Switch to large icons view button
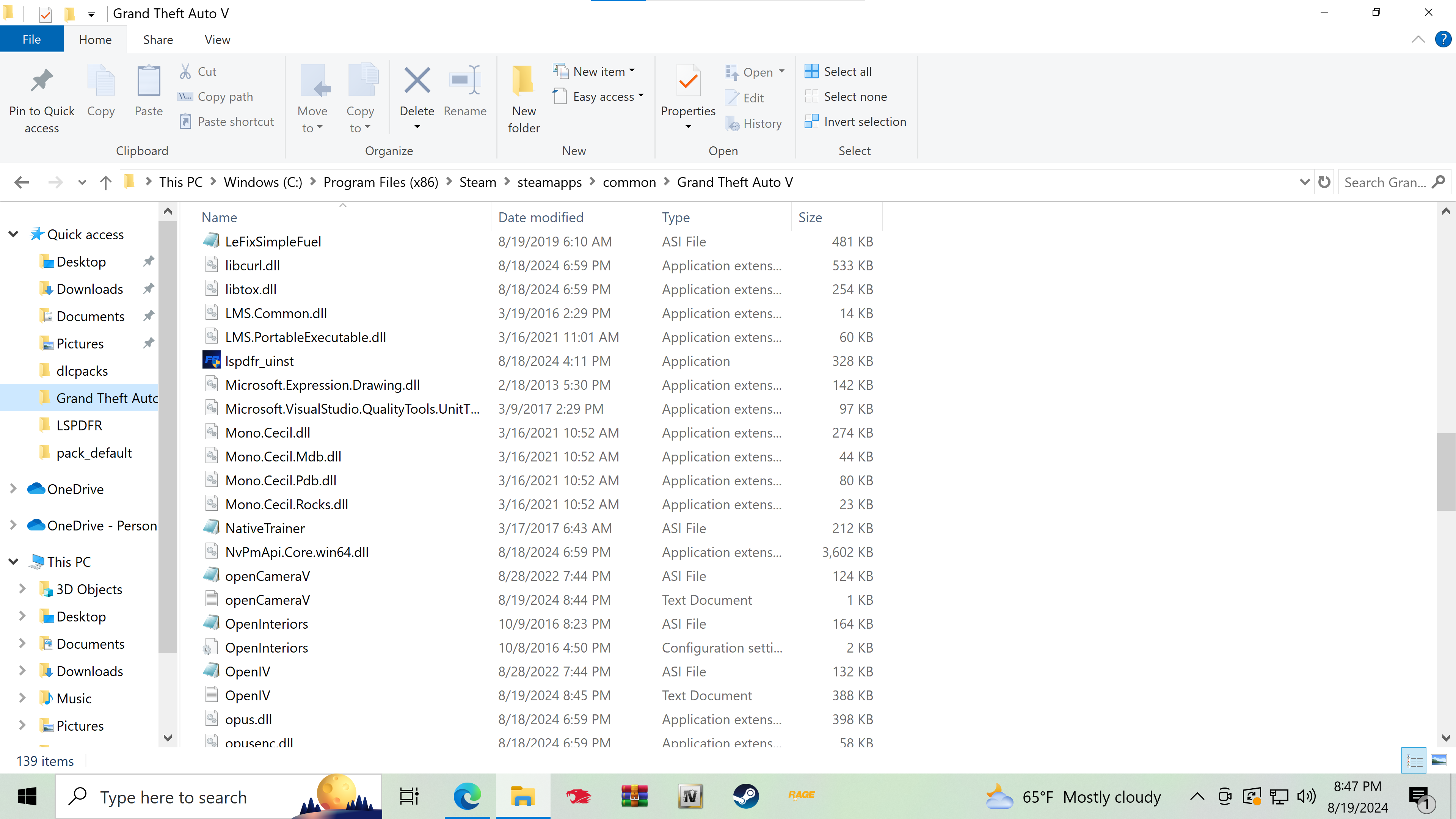Screen dimensions: 1456x819 [1439, 761]
